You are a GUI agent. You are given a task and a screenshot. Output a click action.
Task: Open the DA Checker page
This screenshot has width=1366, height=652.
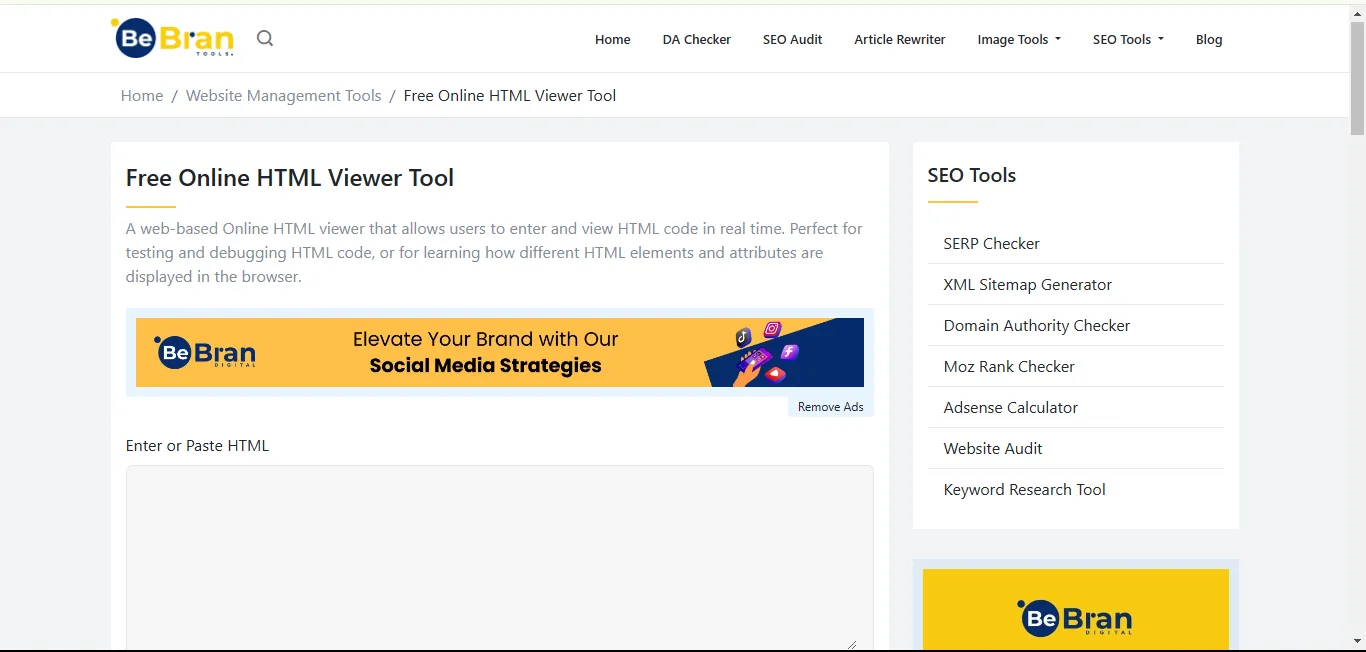(x=696, y=40)
